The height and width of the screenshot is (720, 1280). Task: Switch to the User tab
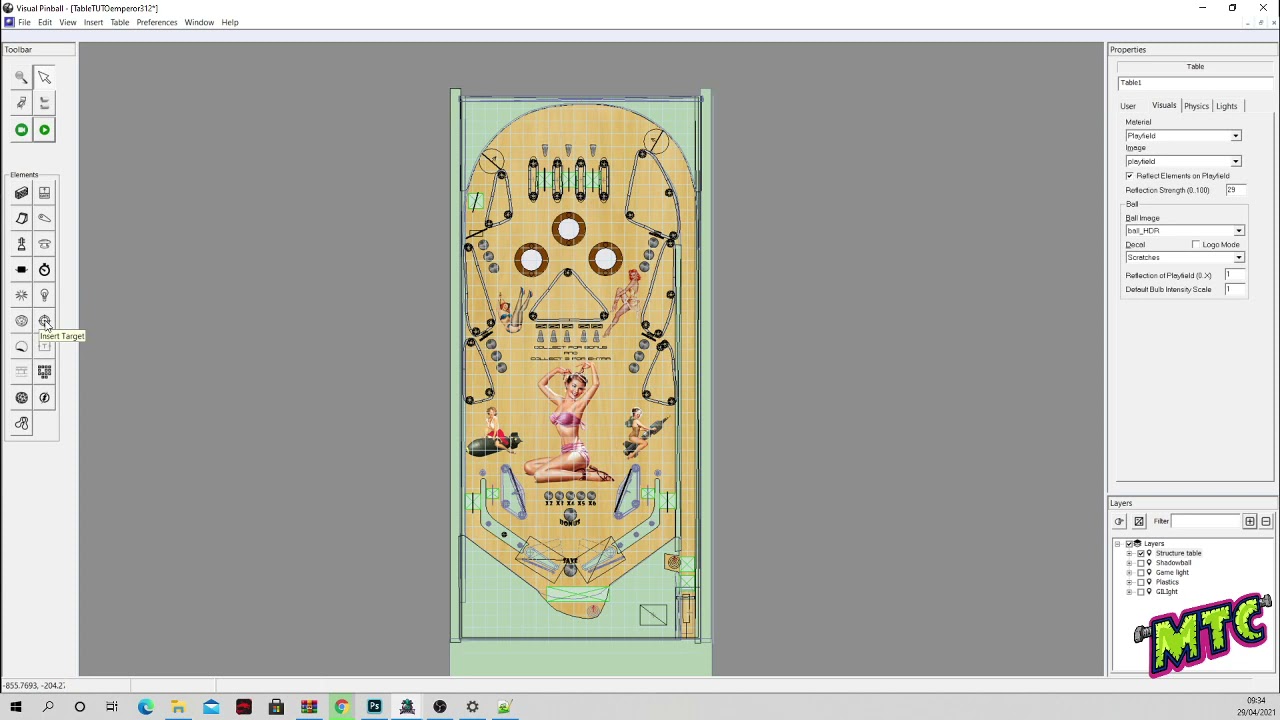coord(1128,106)
